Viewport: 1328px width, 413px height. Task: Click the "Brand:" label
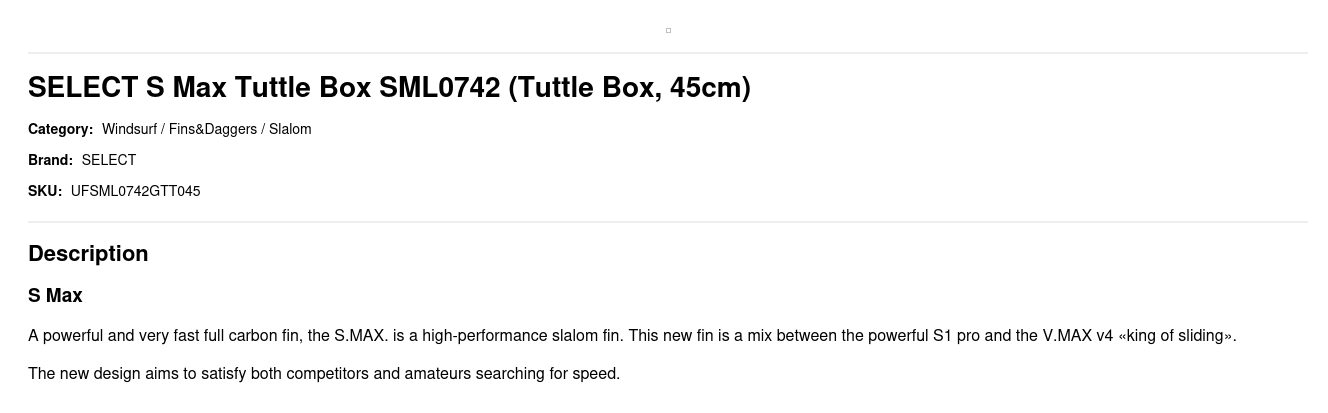(x=50, y=160)
